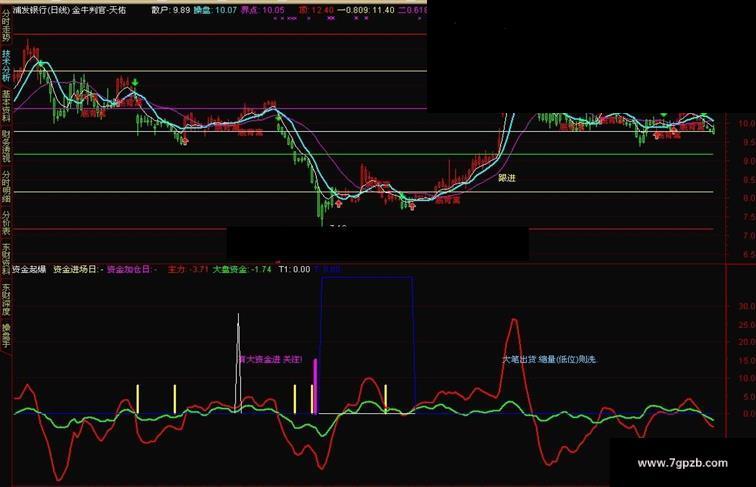This screenshot has width=756, height=487.
Task: Click the 有大资金进 关注! annotation
Action: point(270,359)
